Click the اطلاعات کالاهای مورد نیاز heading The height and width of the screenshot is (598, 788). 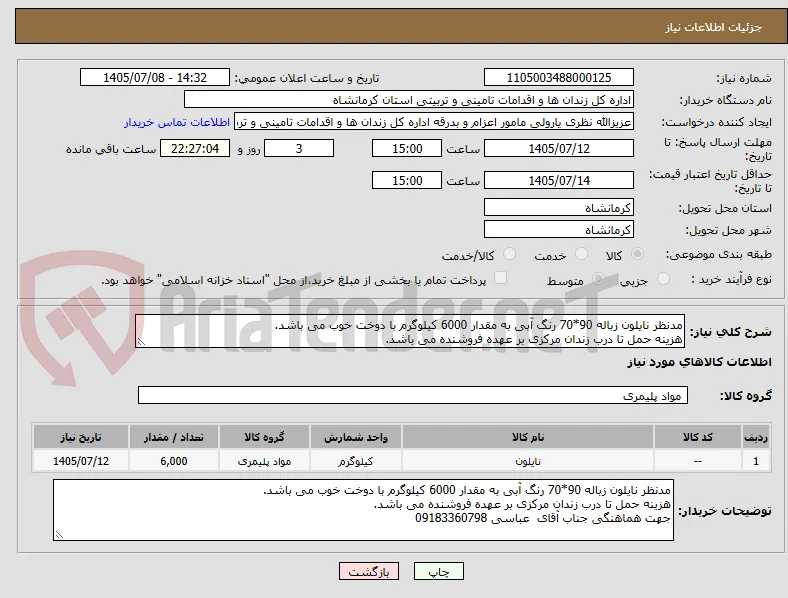(x=699, y=362)
